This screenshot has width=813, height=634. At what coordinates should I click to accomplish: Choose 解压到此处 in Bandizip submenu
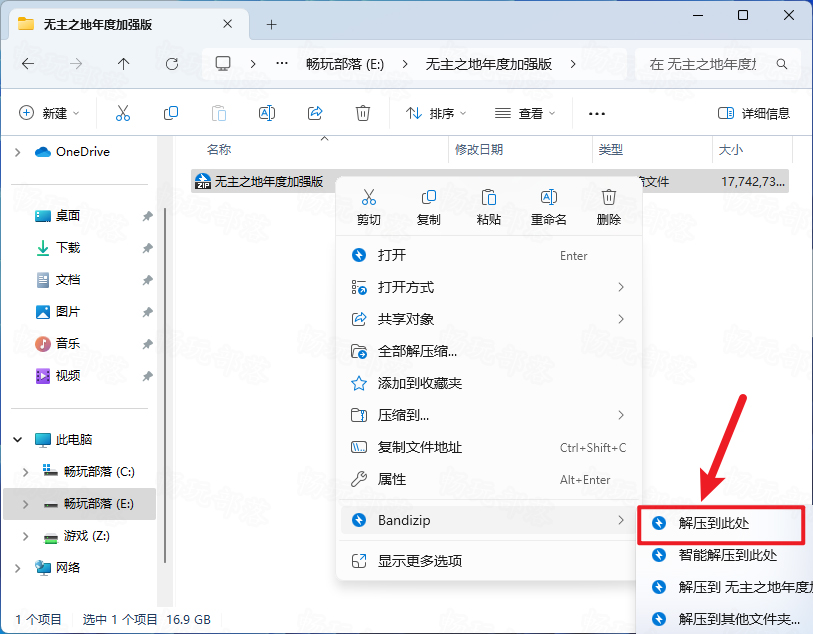(x=721, y=525)
